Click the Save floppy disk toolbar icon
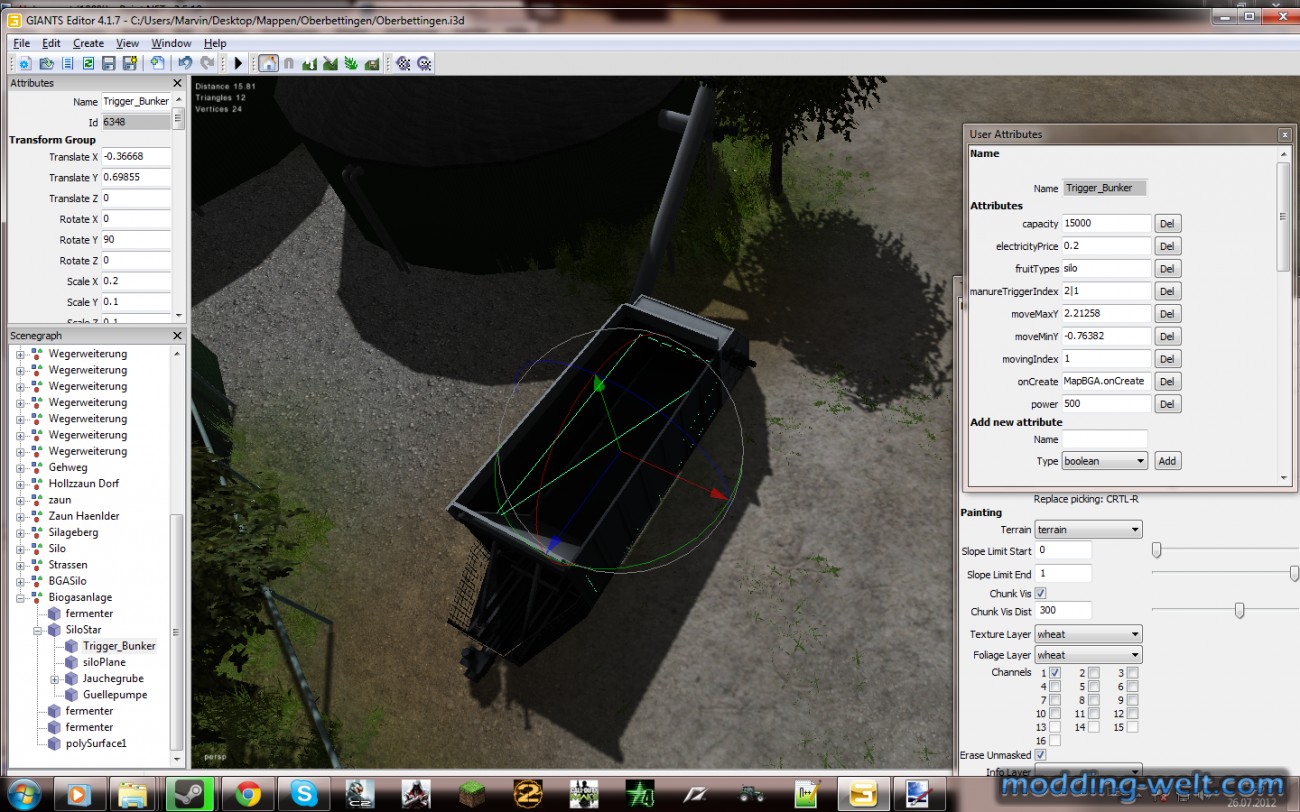Screen dimensions: 1300x812 109,63
